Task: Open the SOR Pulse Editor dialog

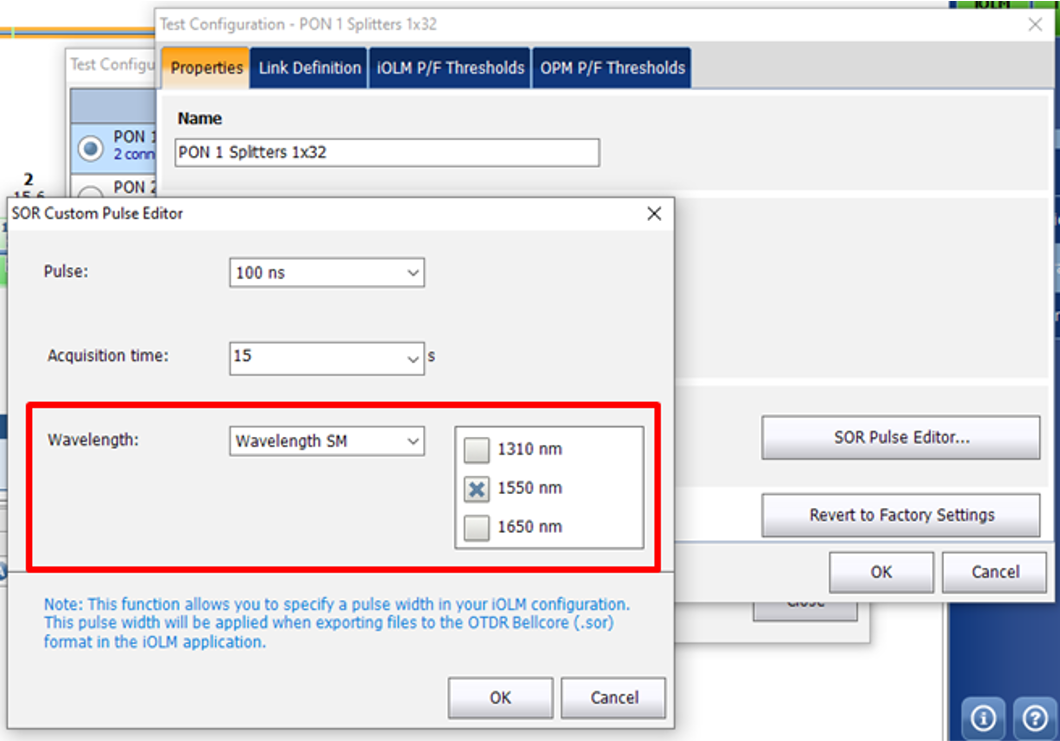Action: tap(899, 437)
